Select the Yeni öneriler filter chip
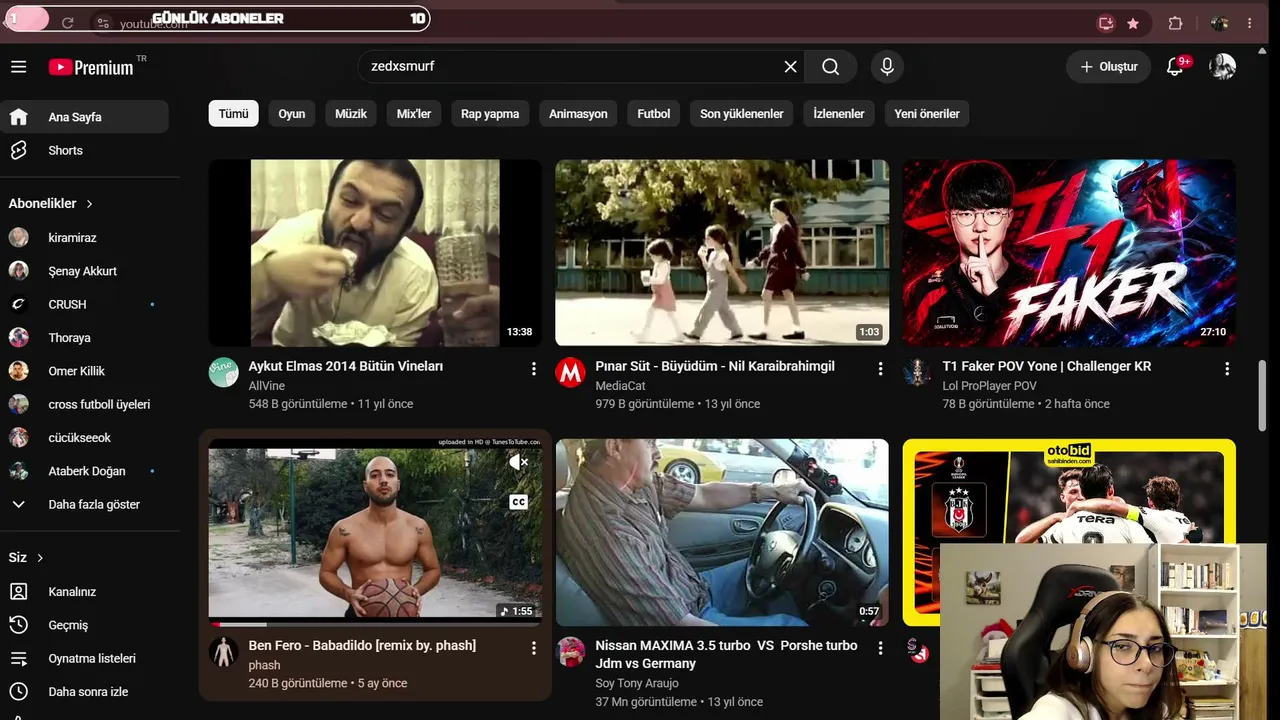Image resolution: width=1280 pixels, height=720 pixels. coord(927,114)
